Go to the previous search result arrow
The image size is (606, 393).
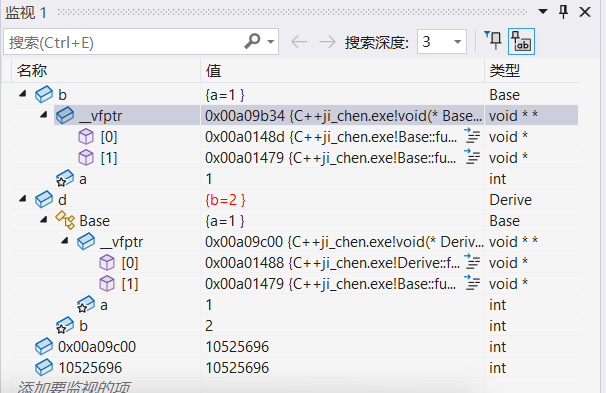[x=300, y=42]
